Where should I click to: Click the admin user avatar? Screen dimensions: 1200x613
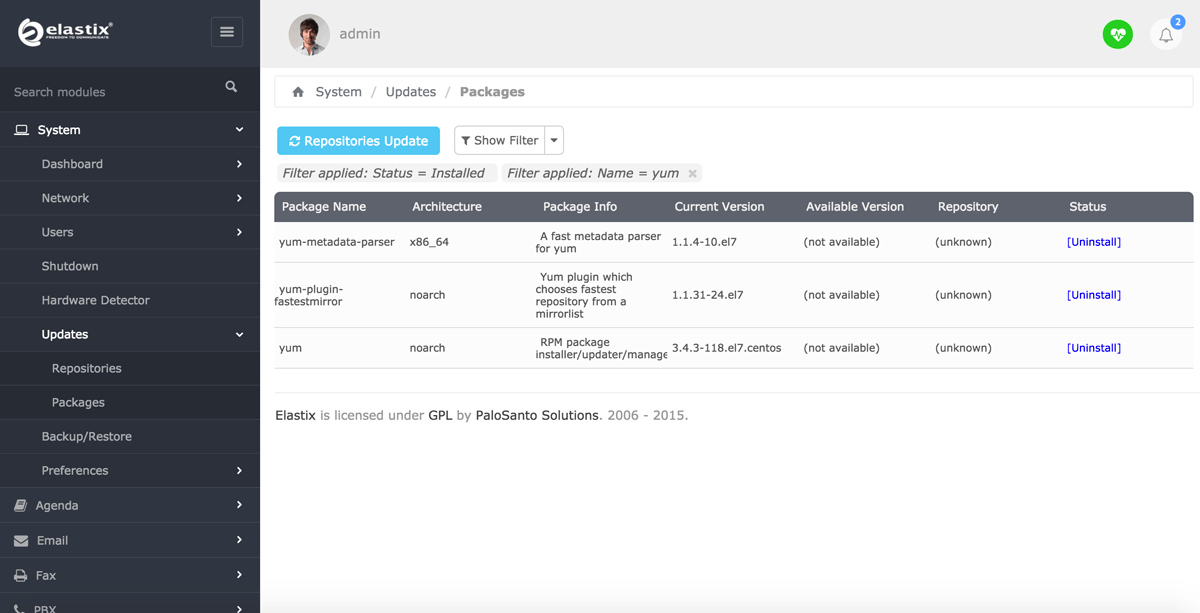click(x=309, y=34)
